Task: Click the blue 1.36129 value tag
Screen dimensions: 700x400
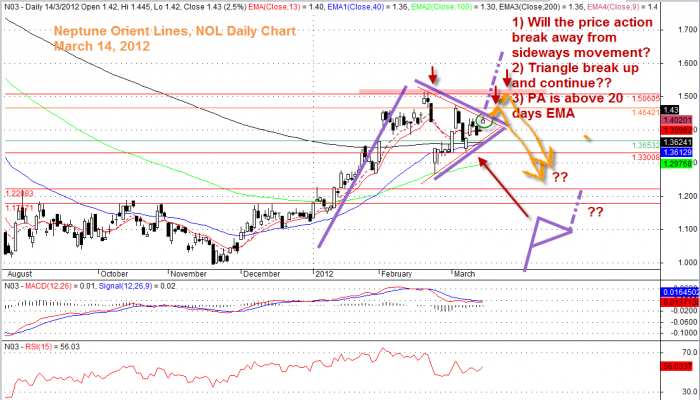Action: (677, 152)
